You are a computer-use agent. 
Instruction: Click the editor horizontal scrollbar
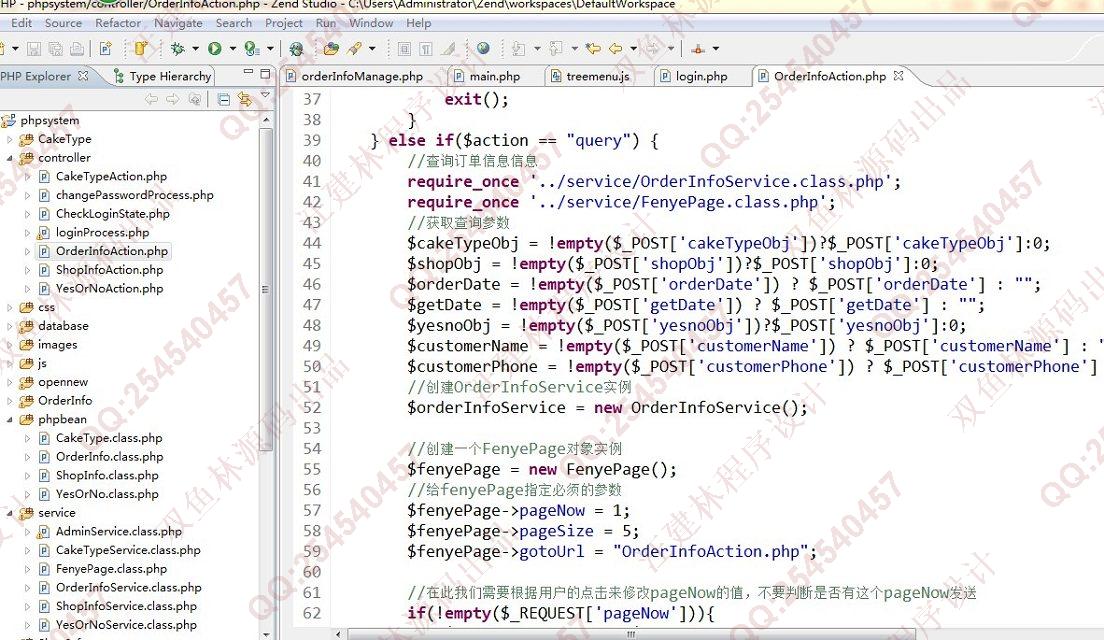coord(632,634)
